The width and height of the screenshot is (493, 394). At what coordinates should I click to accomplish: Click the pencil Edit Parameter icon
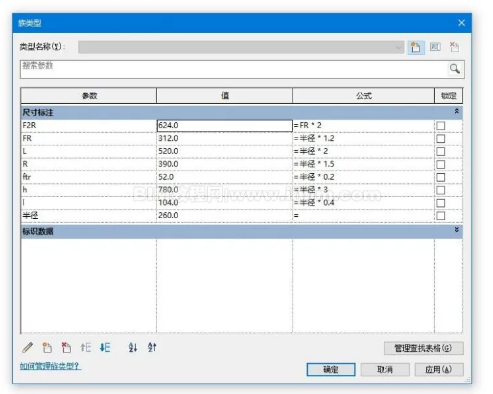(28, 348)
